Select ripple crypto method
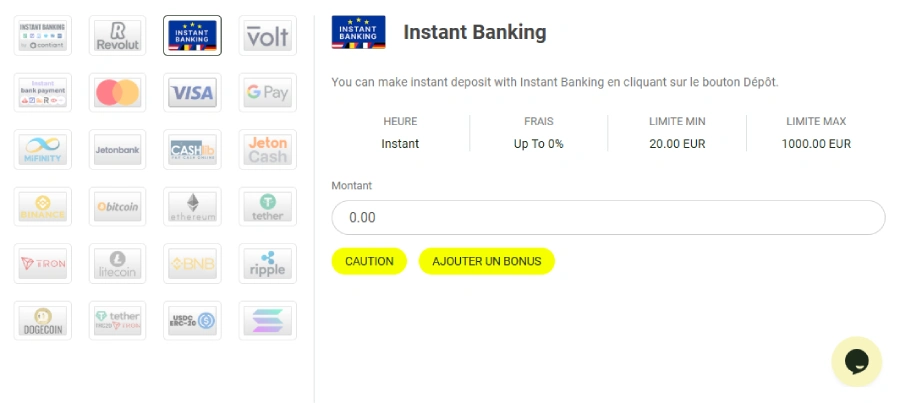Image resolution: width=900 pixels, height=403 pixels. (267, 264)
